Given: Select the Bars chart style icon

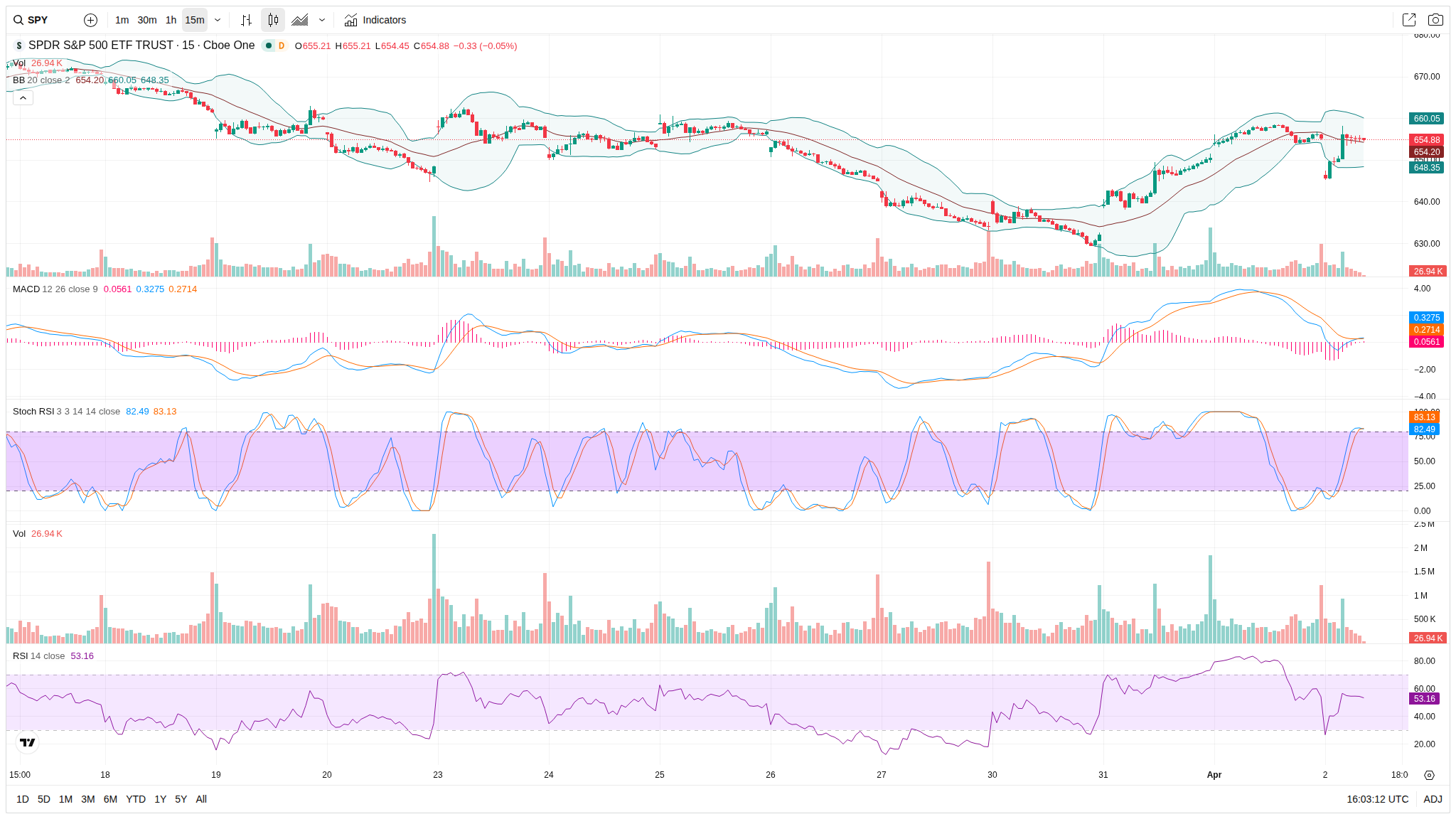Looking at the screenshot, I should click(246, 20).
